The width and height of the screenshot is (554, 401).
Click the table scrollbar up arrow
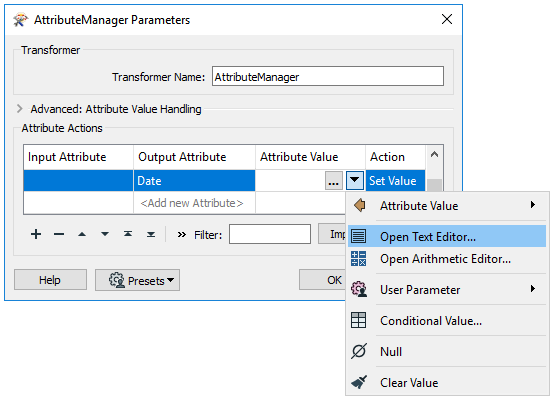tap(435, 154)
